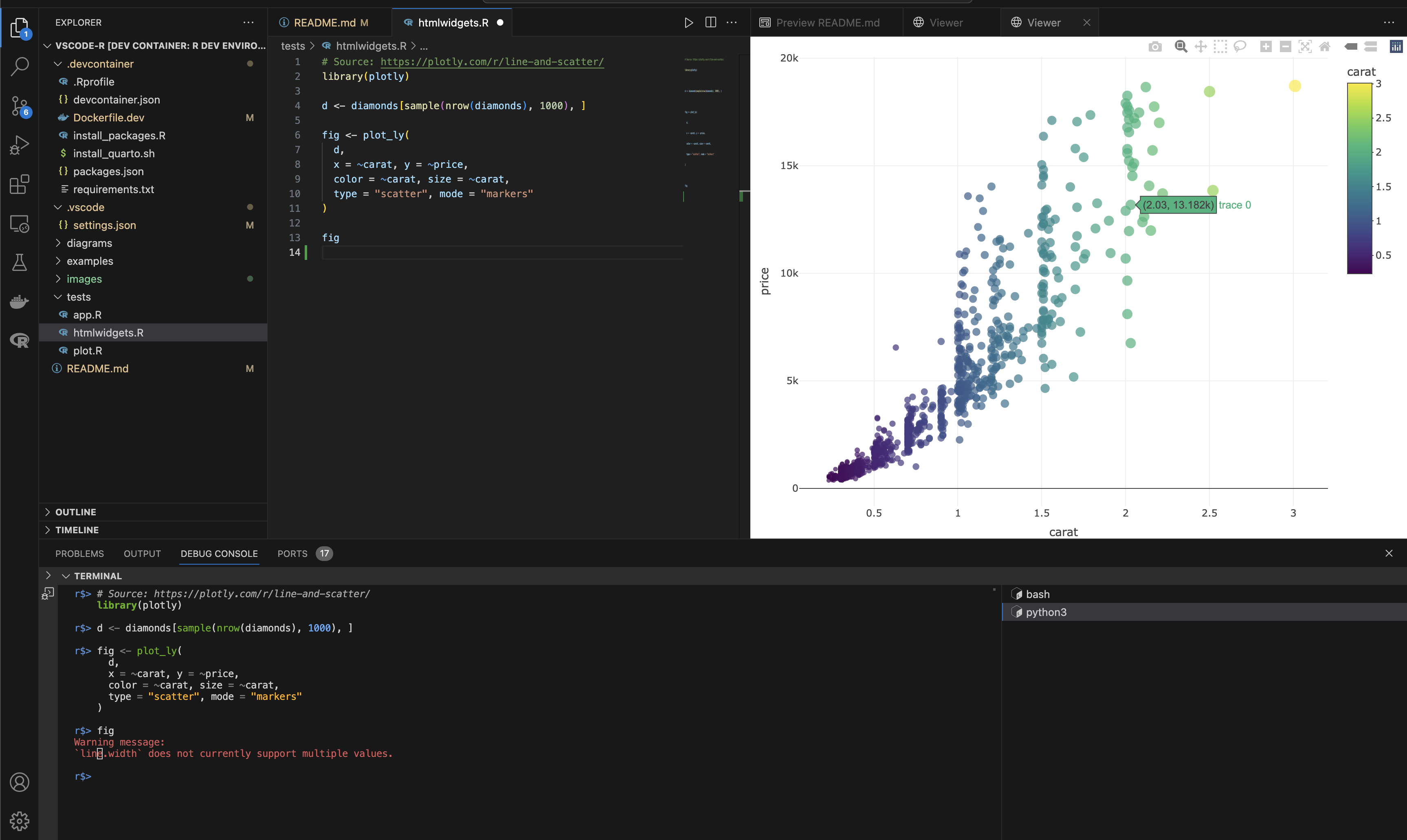Select the bash terminal entry
Viewport: 1407px width, 840px height.
(x=1037, y=594)
